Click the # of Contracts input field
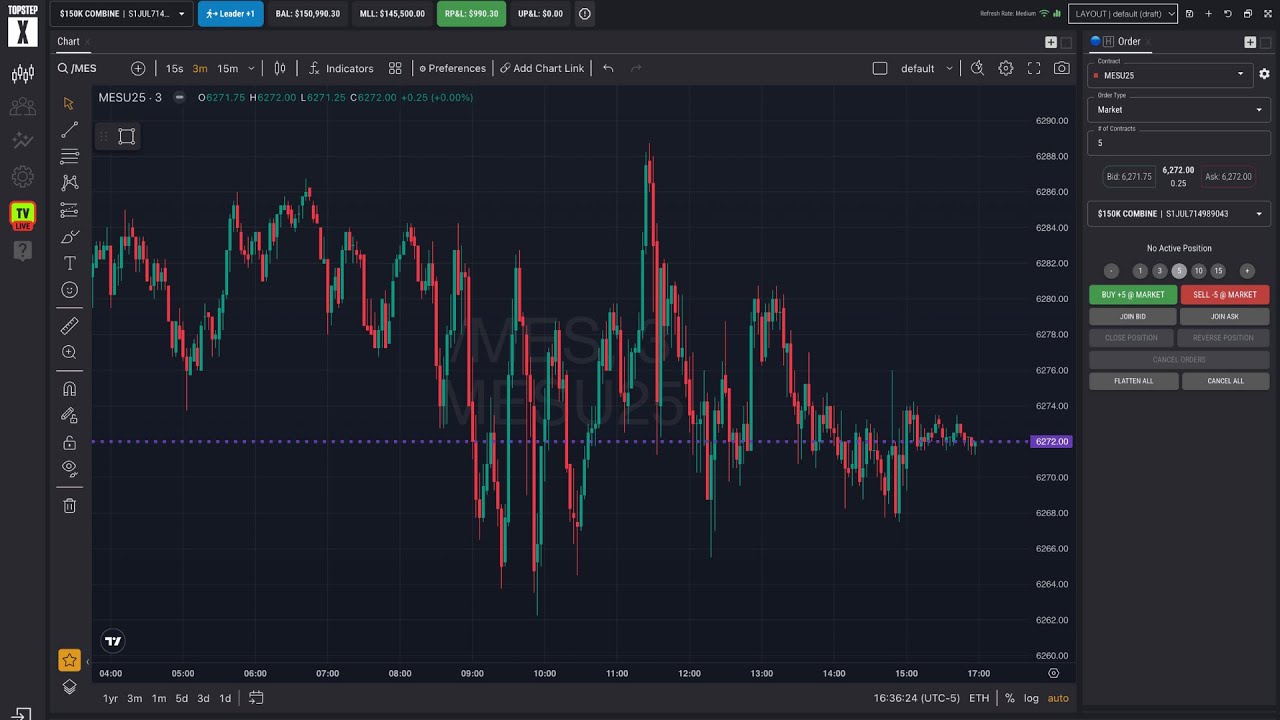 (x=1179, y=142)
